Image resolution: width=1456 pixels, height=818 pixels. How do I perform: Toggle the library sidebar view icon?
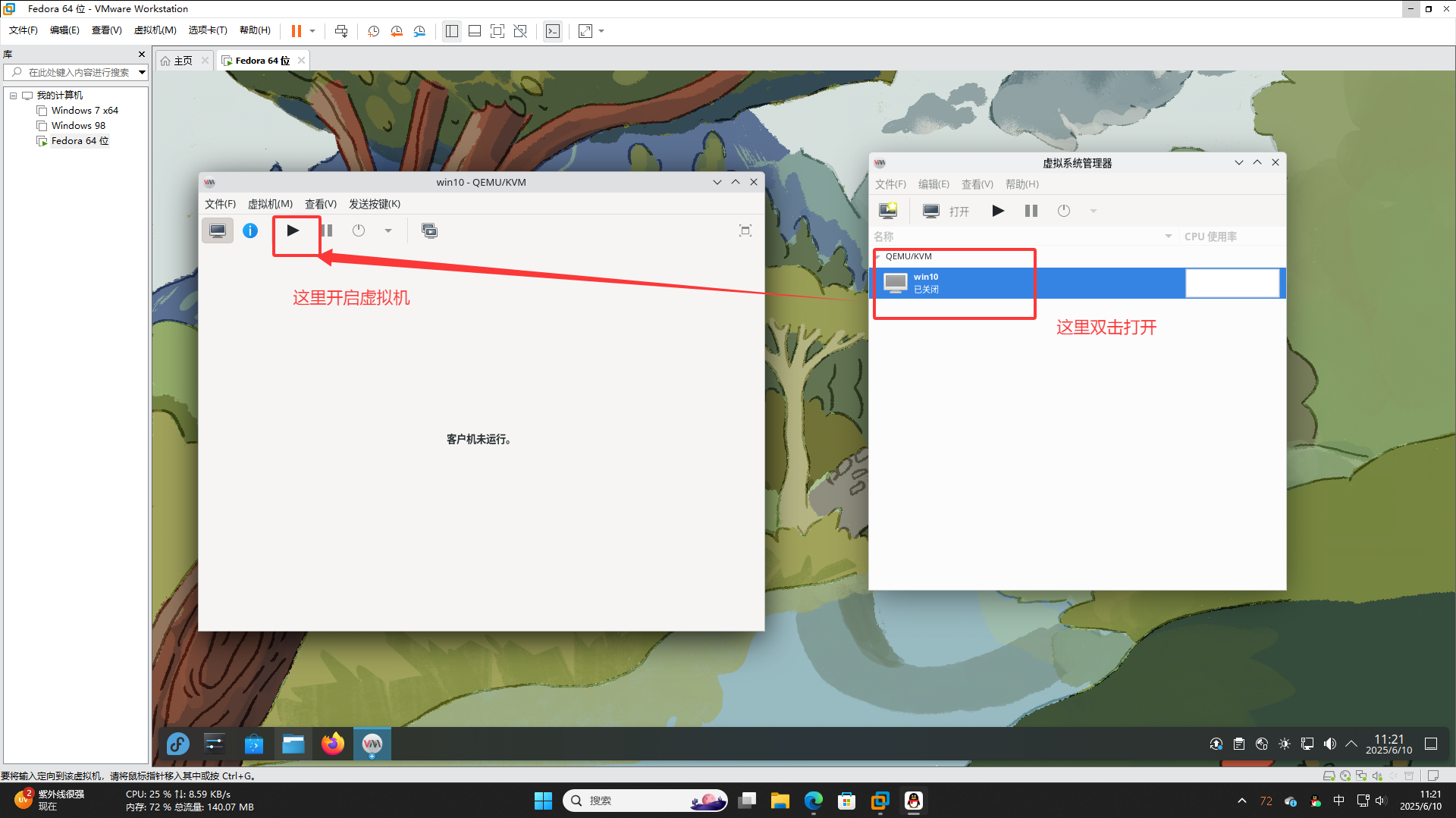452,31
